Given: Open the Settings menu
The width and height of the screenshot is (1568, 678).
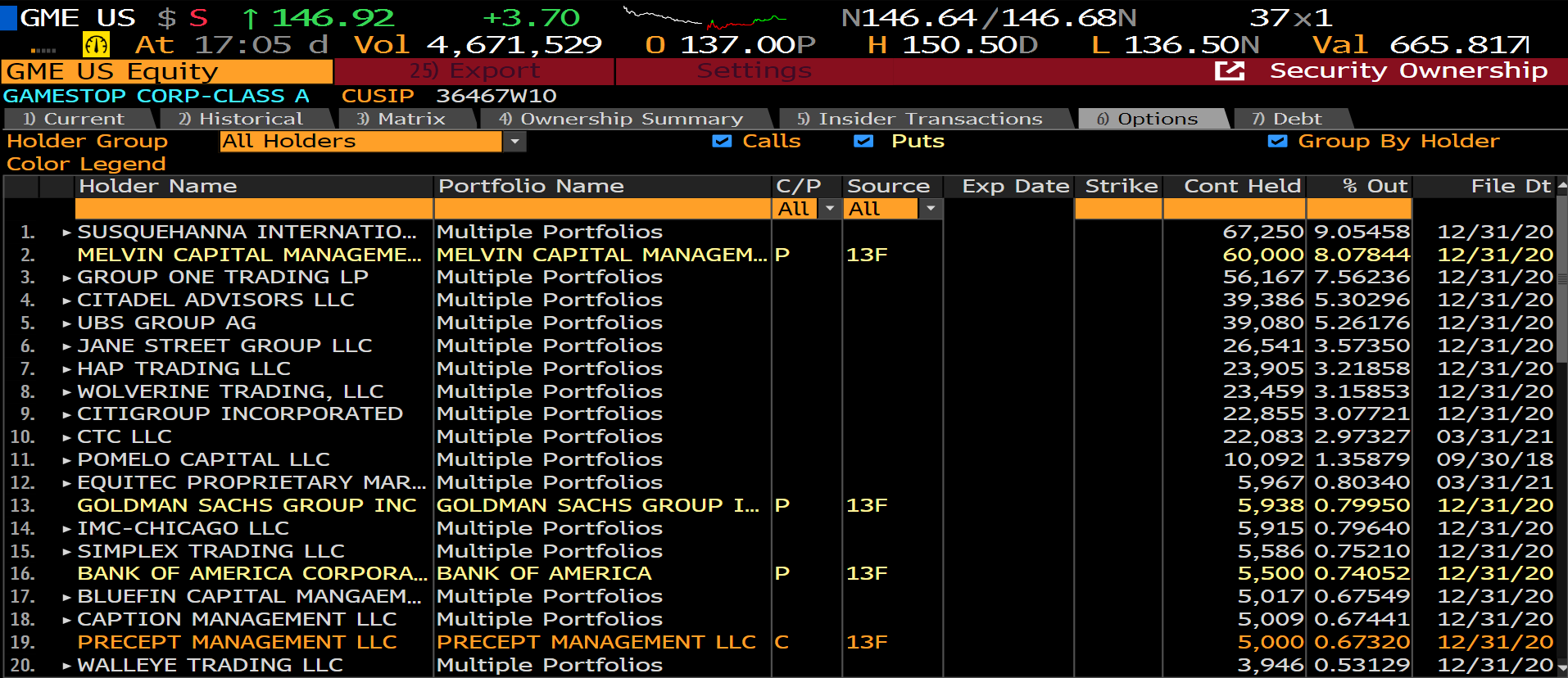Looking at the screenshot, I should (x=754, y=71).
